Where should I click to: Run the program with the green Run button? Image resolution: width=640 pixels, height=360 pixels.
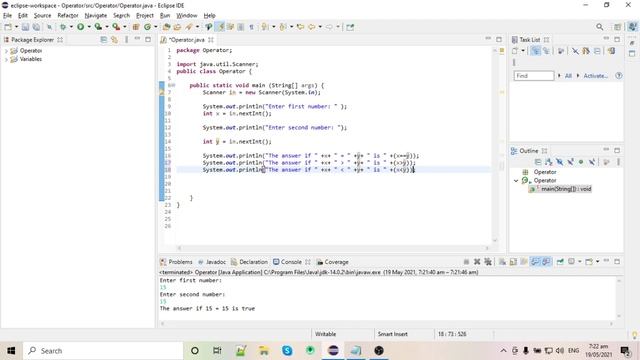pos(80,27)
